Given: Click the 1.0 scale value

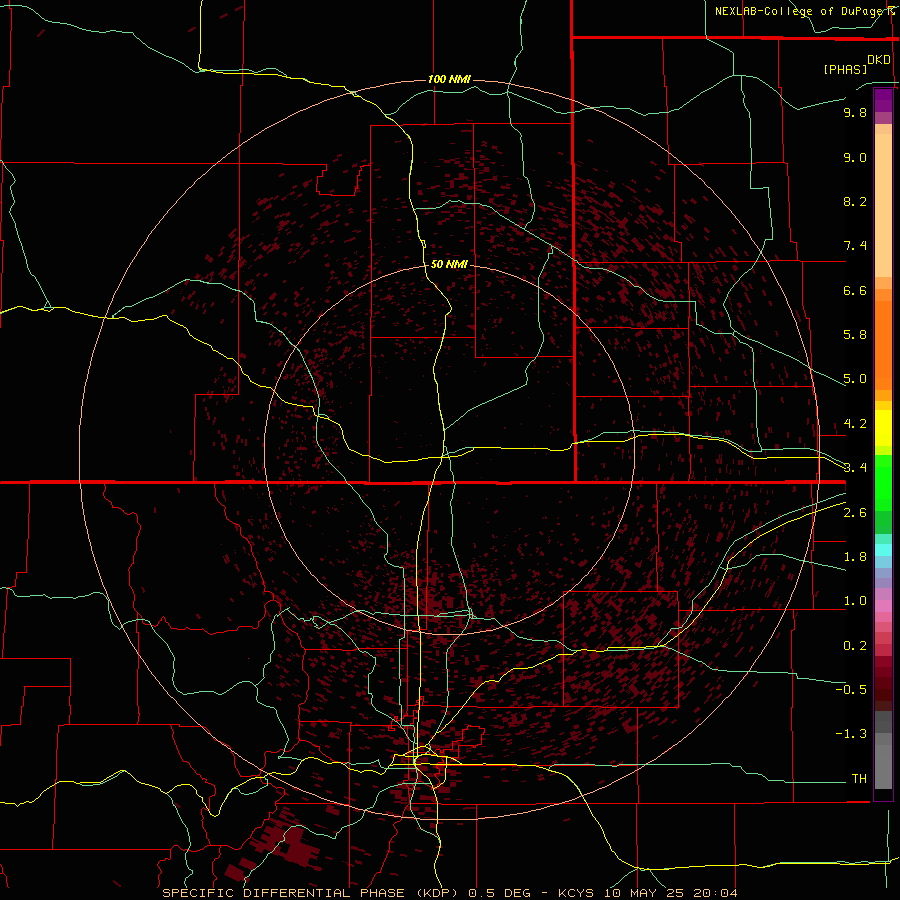Looking at the screenshot, I should [855, 601].
